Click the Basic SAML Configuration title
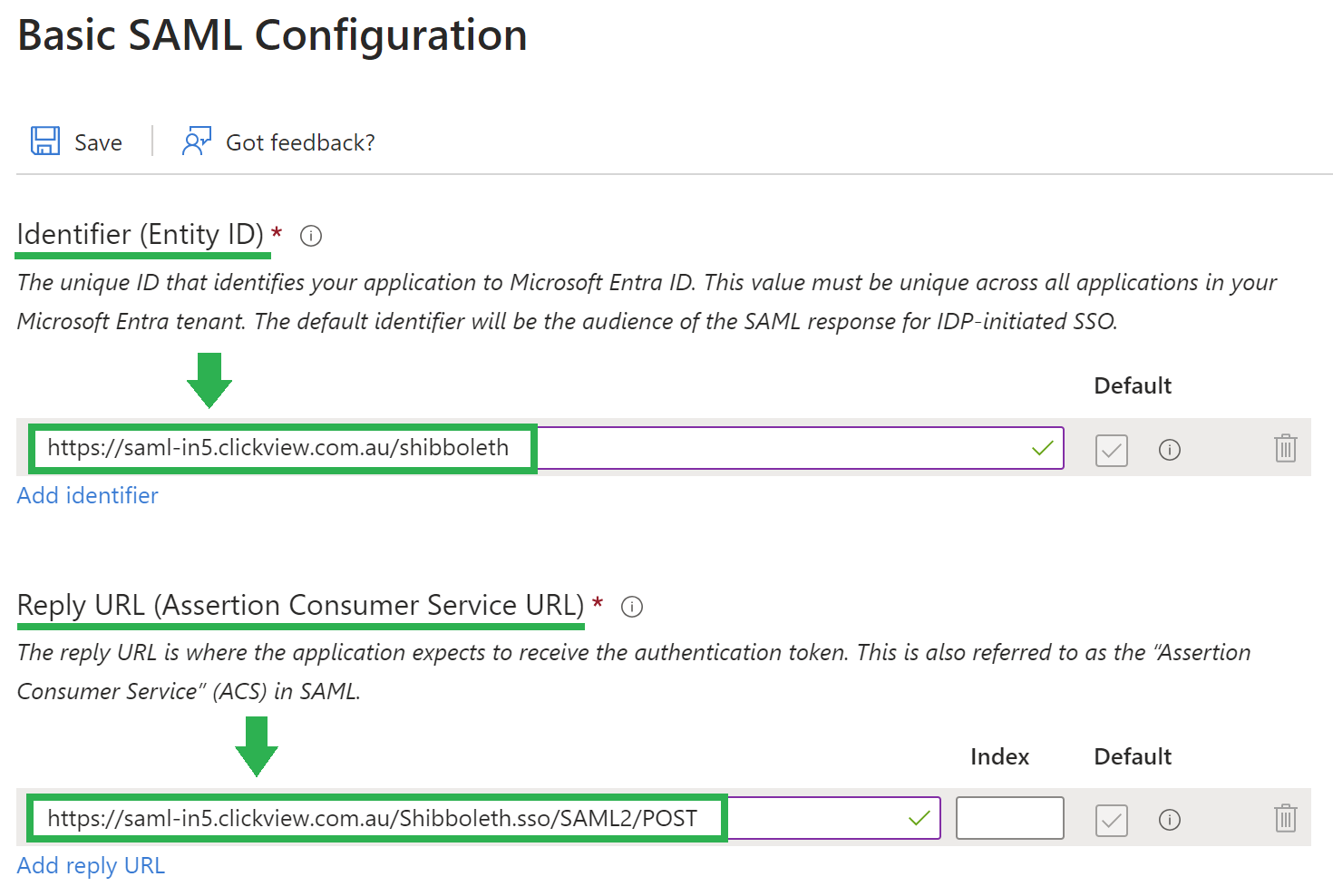The image size is (1333, 896). tap(272, 36)
